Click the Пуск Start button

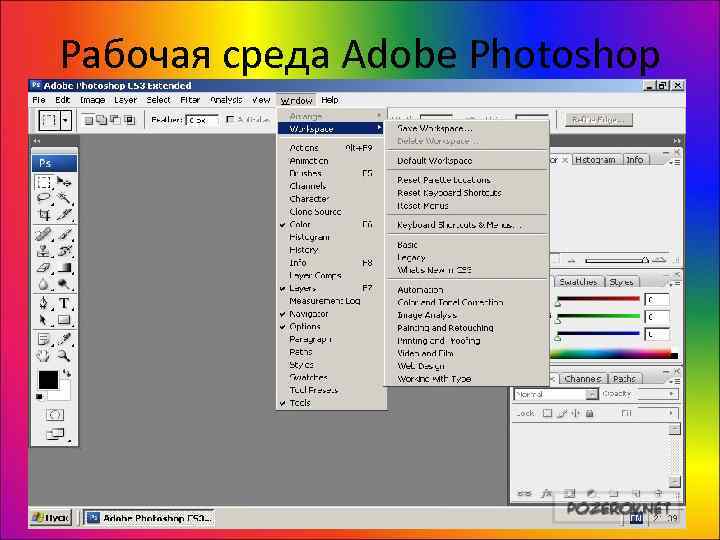pos(51,518)
